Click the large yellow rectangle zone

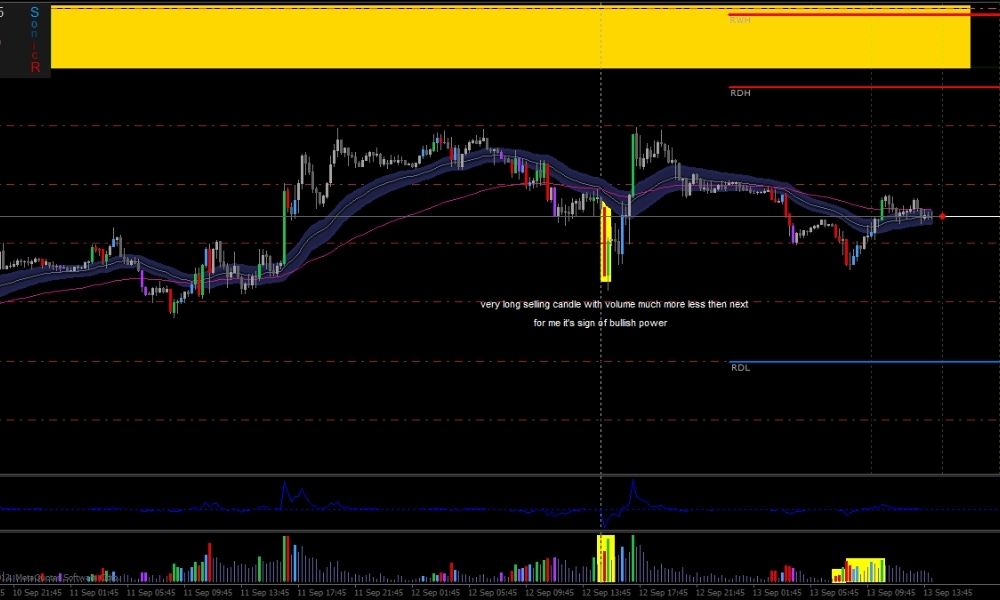(x=400, y=40)
